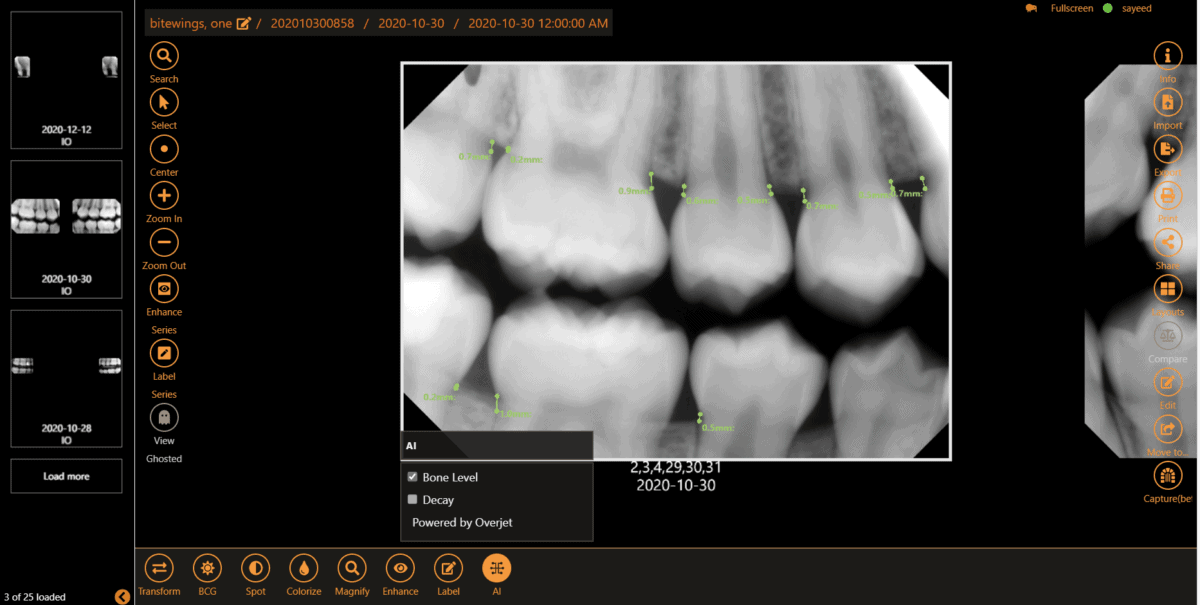Open the Colorize tool
1200x605 pixels.
[303, 568]
